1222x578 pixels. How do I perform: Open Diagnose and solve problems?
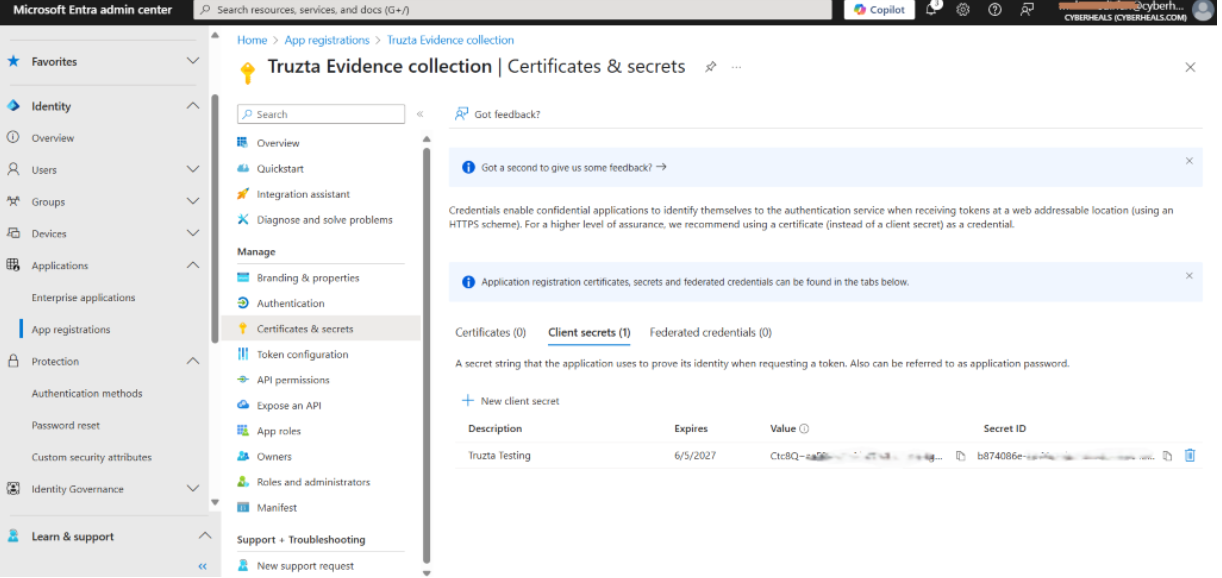point(325,220)
